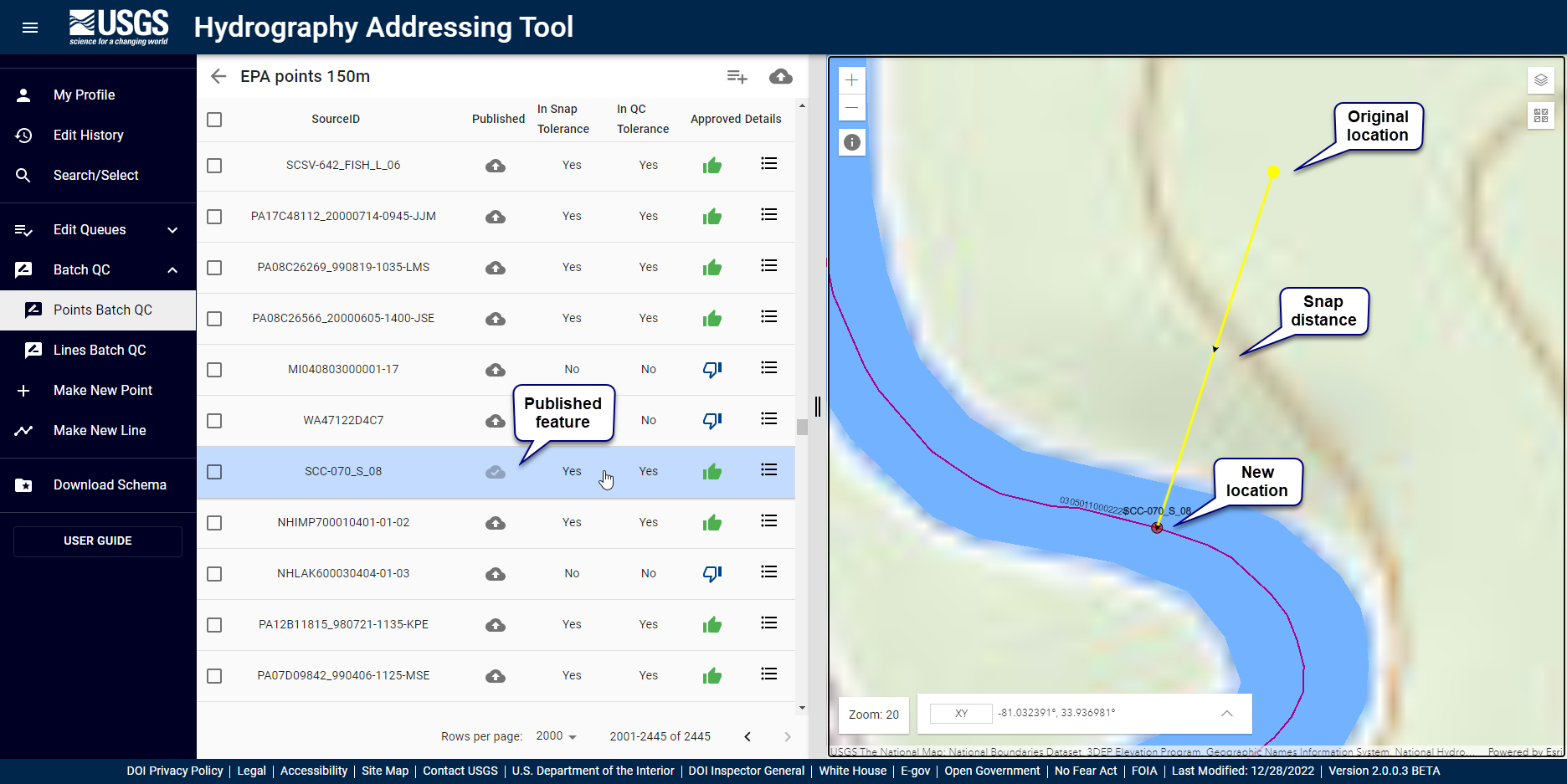Toggle the select-all checkbox in header

click(214, 120)
